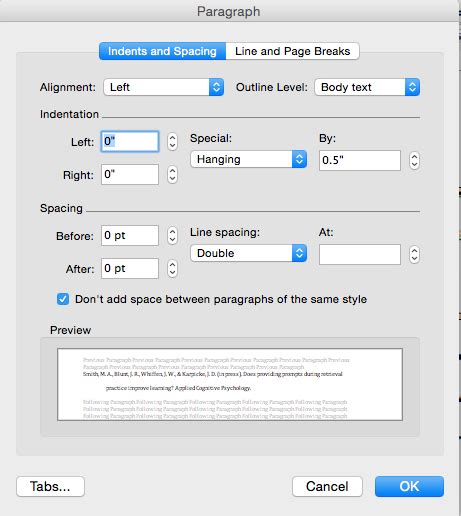This screenshot has width=461, height=516.
Task: Click the At line spacing stepper
Action: click(414, 255)
